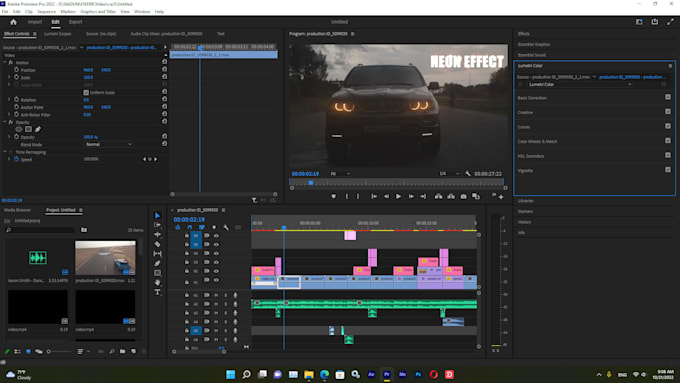Image resolution: width=680 pixels, height=383 pixels.
Task: Select the Slip tool
Action: pos(157,254)
